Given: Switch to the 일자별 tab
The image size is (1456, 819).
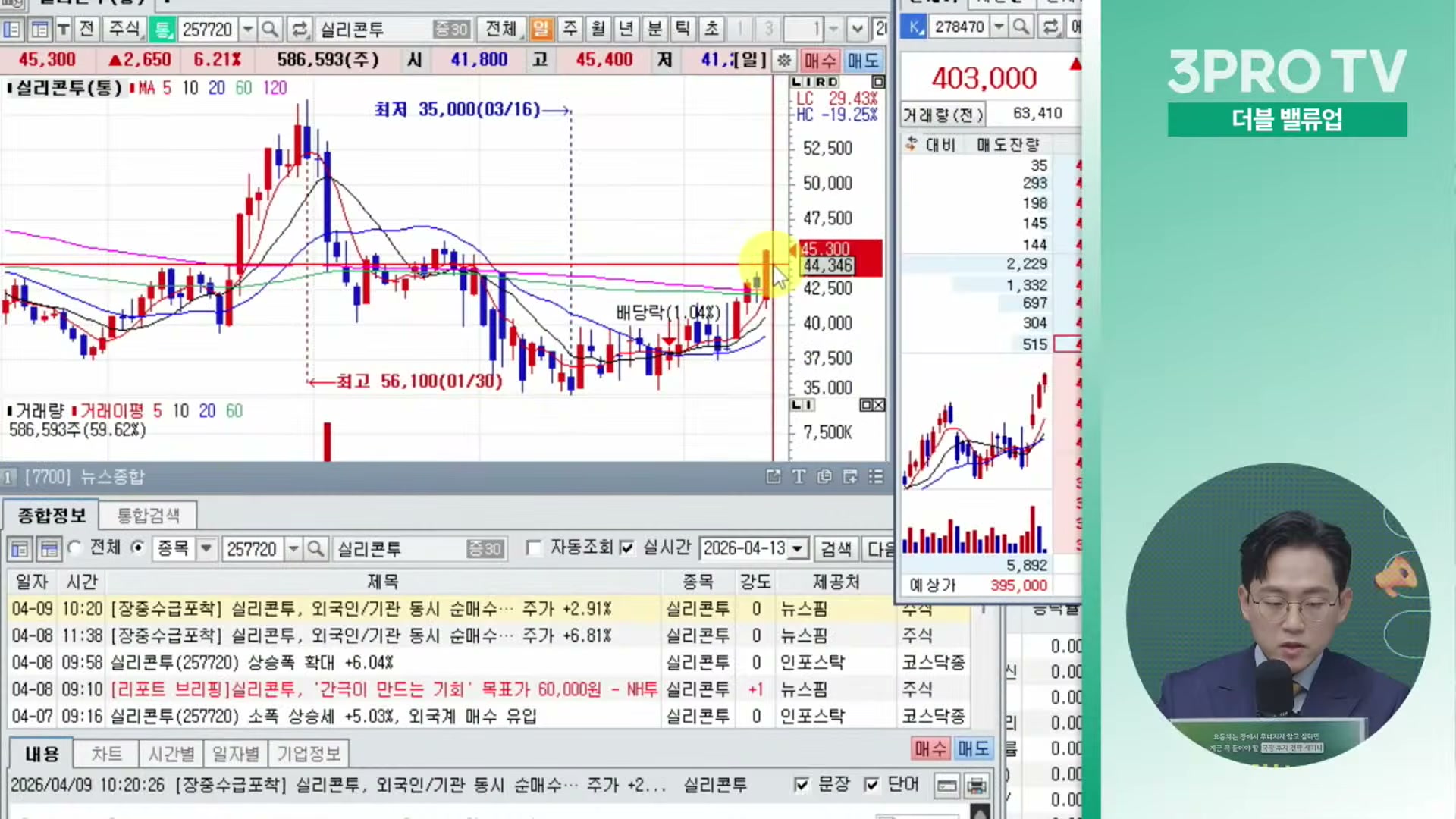Looking at the screenshot, I should [235, 754].
